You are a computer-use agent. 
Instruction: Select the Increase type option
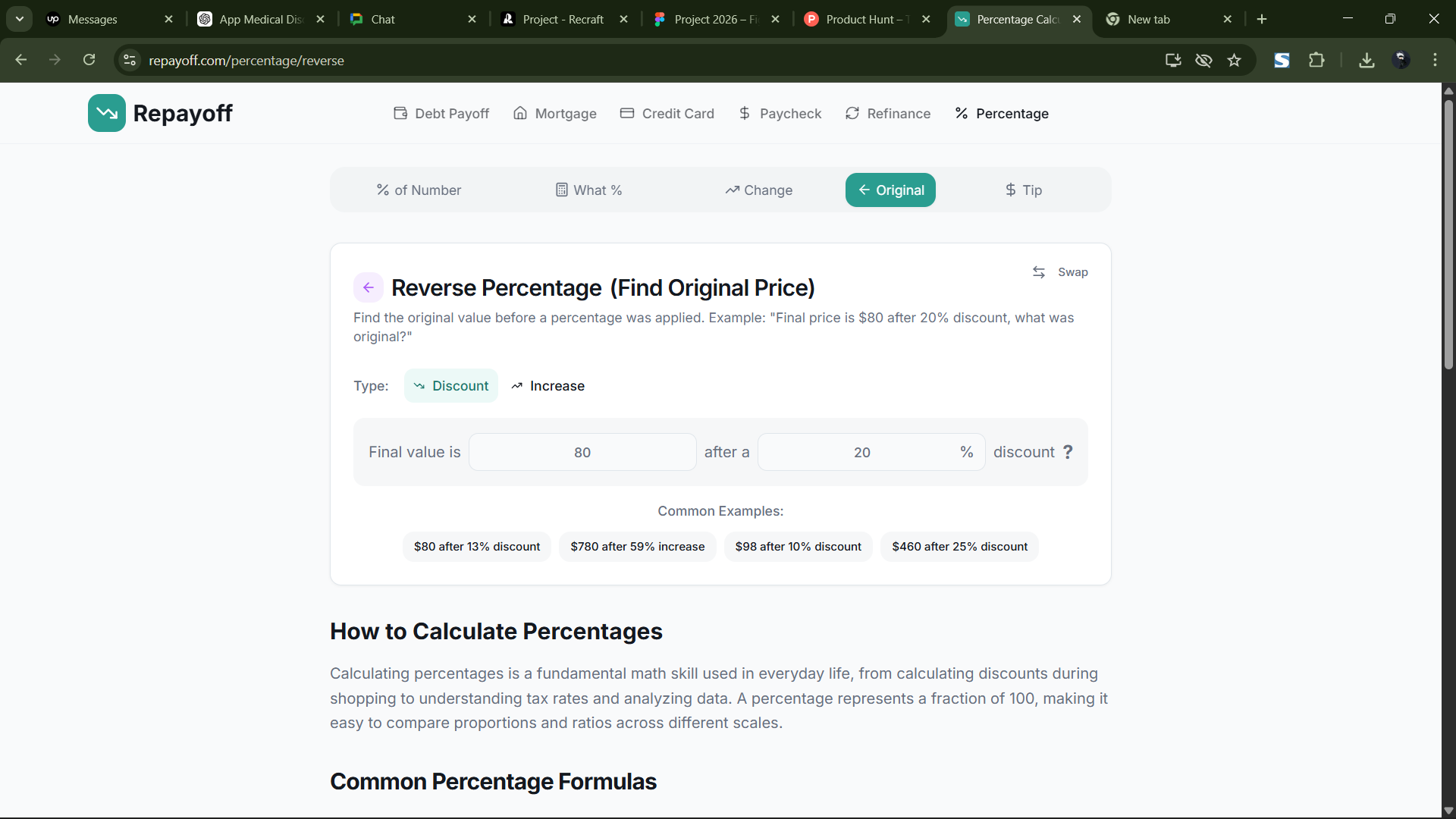[548, 386]
